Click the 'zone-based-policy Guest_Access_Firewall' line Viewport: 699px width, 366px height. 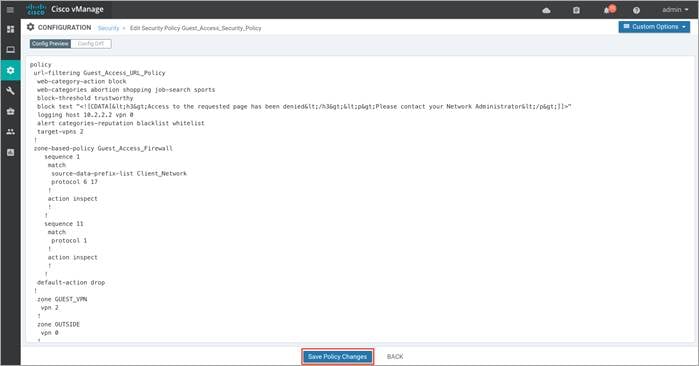coord(103,148)
